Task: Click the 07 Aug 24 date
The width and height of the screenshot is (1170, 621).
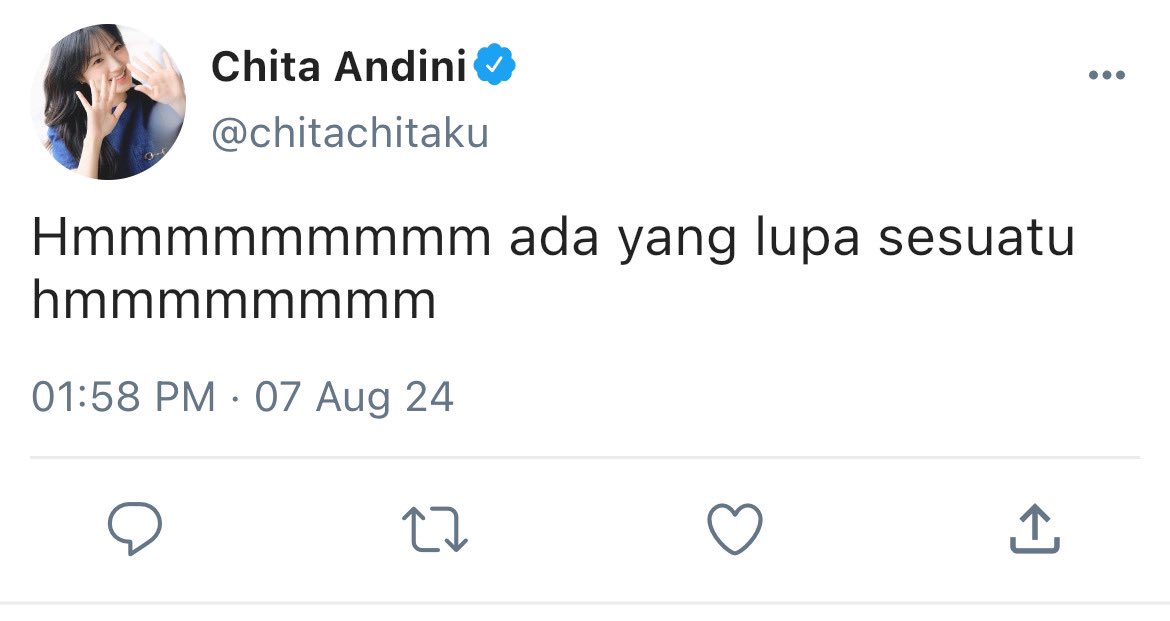Action: 354,396
